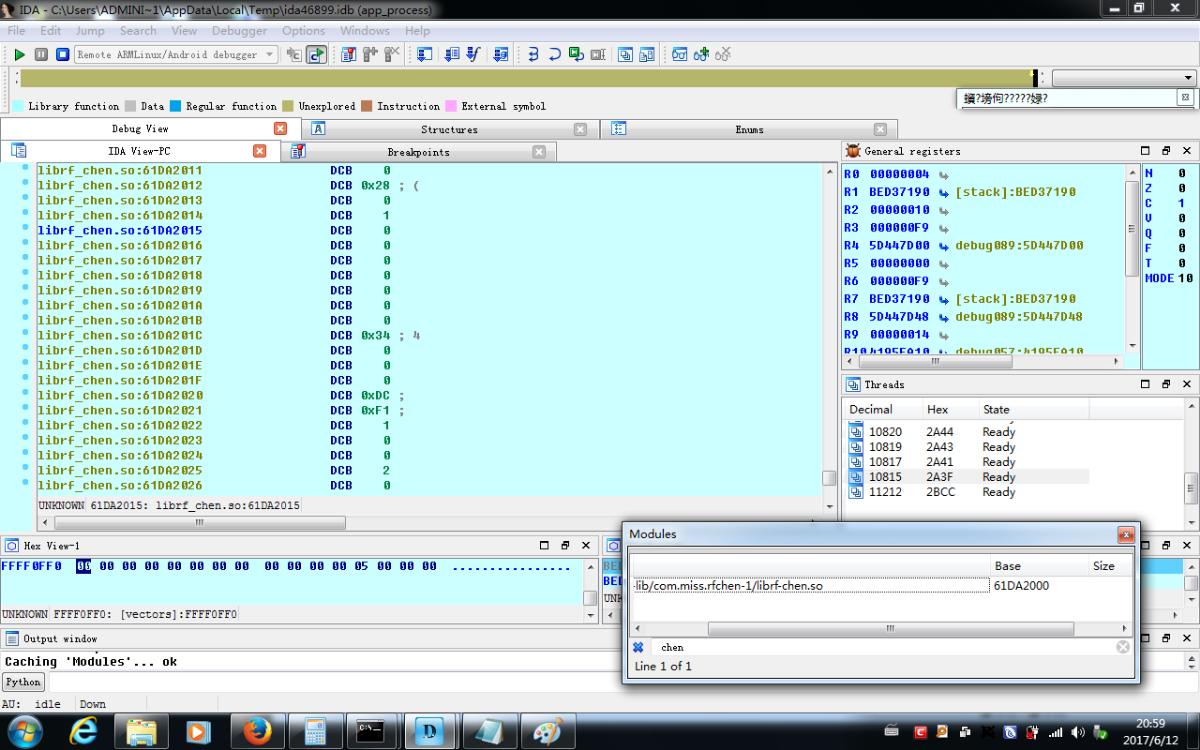Switch to the Structures tab
Screen dimensions: 1200x750
click(x=449, y=129)
